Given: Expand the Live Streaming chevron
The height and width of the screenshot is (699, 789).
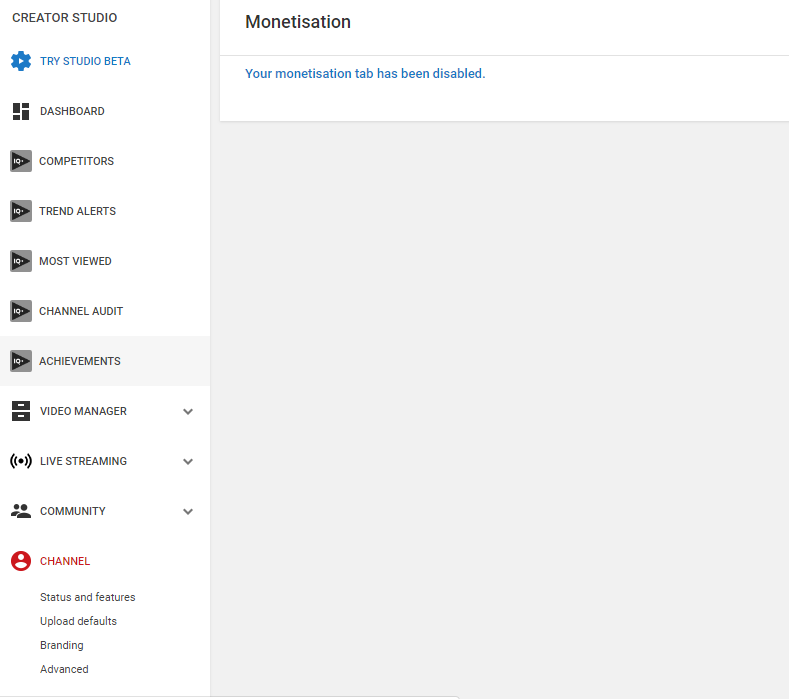Looking at the screenshot, I should pos(188,461).
